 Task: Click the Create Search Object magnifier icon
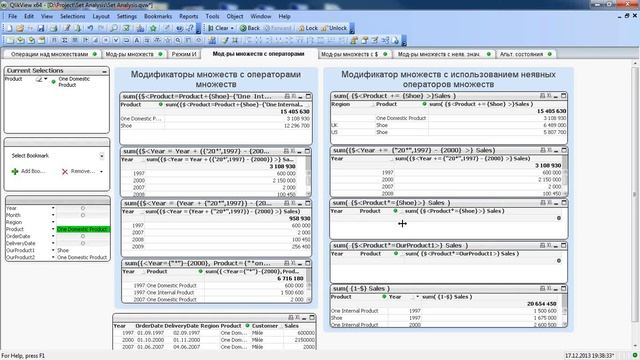point(178,40)
